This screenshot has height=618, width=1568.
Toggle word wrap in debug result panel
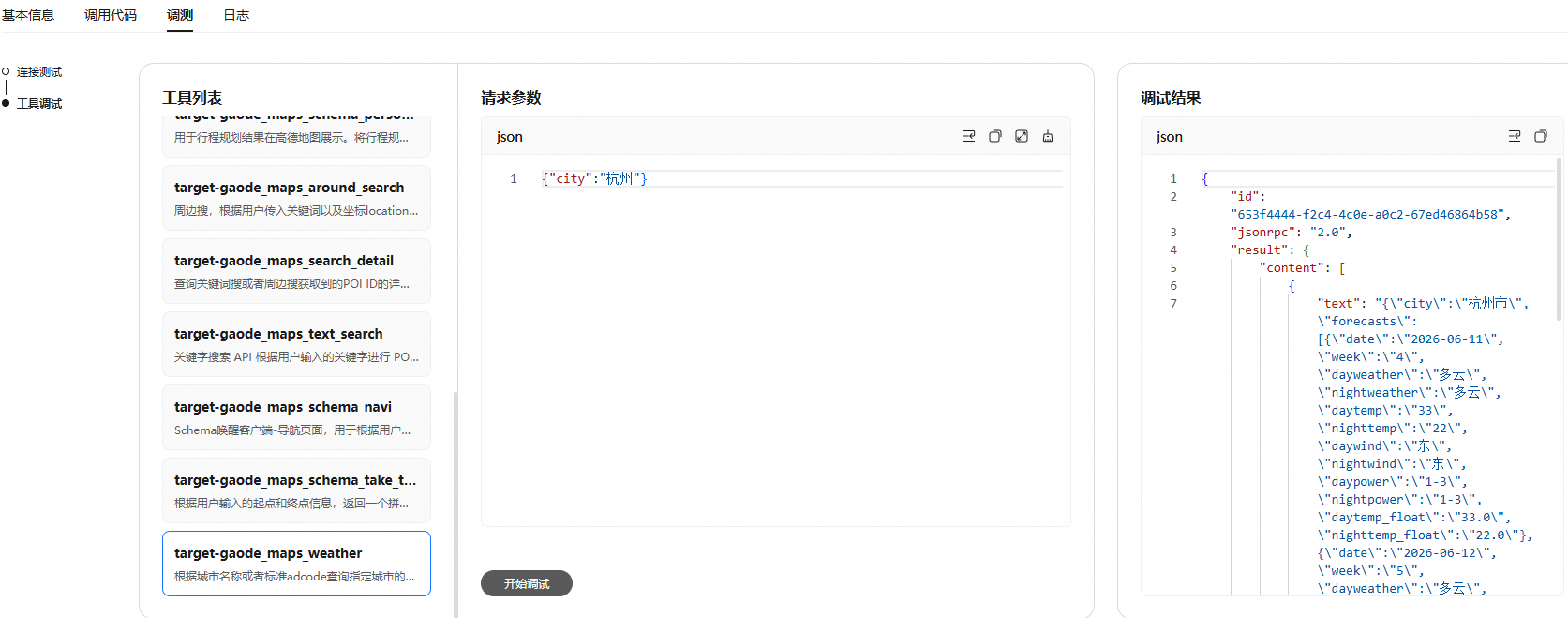(1515, 136)
